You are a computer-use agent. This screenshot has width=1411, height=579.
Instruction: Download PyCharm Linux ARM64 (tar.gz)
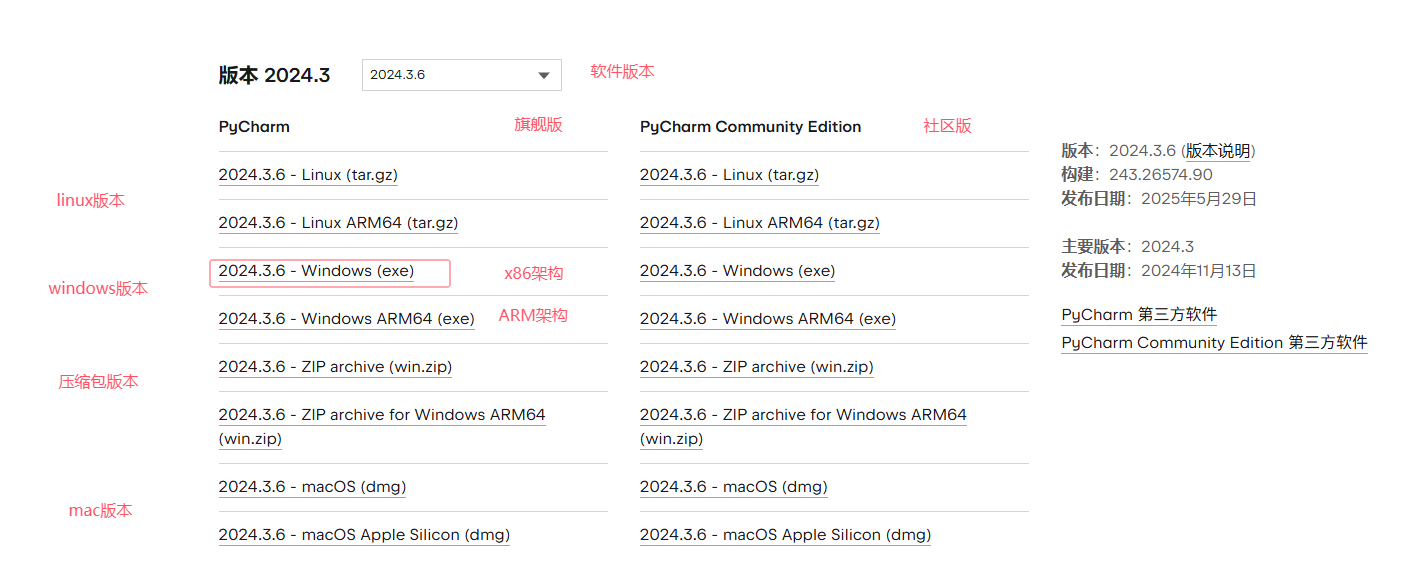click(338, 223)
